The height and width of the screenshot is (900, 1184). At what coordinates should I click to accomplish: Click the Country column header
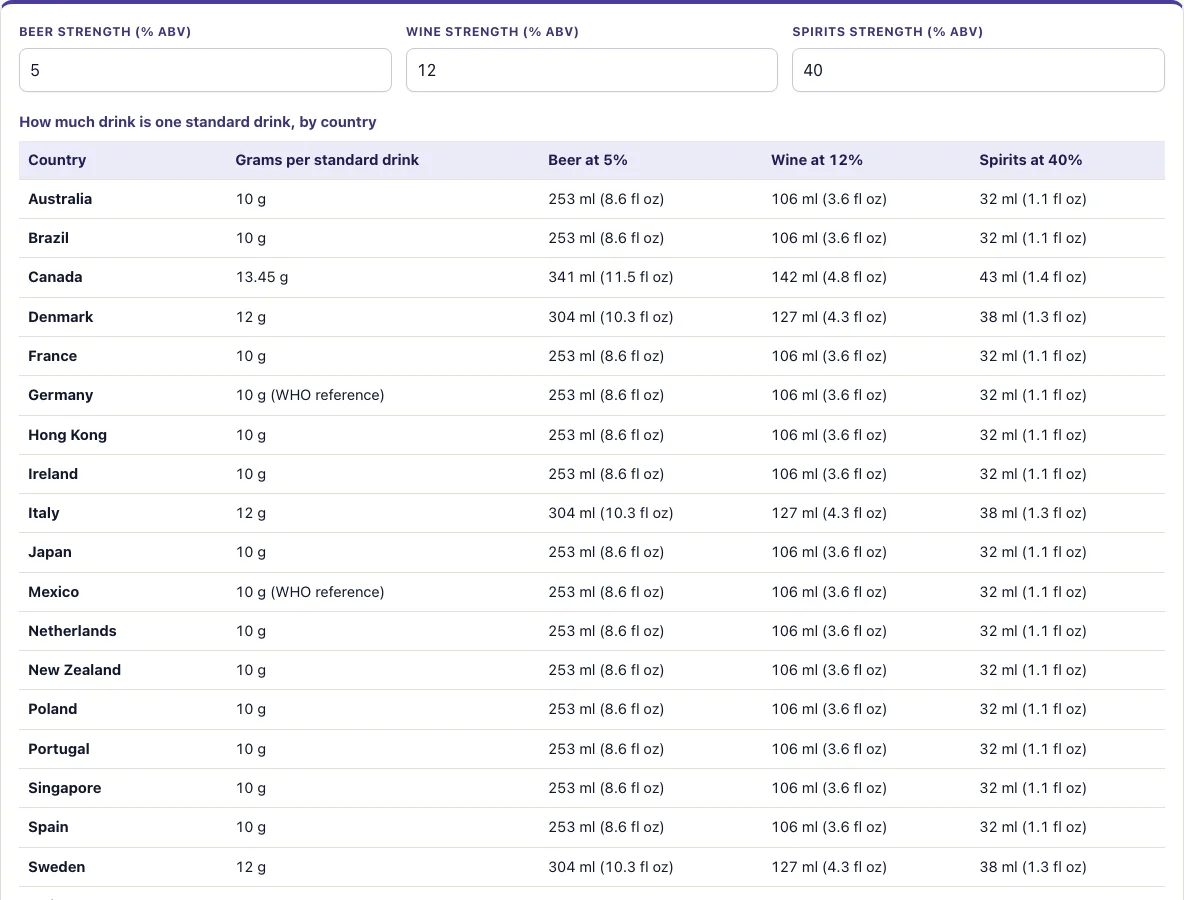(57, 160)
